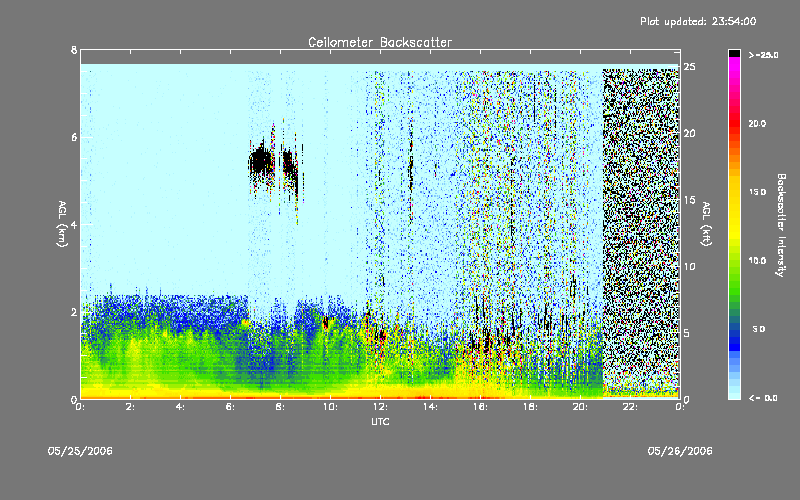Click the red region near 20.0 on colorbar
Screen dimensions: 800x500
pos(734,122)
